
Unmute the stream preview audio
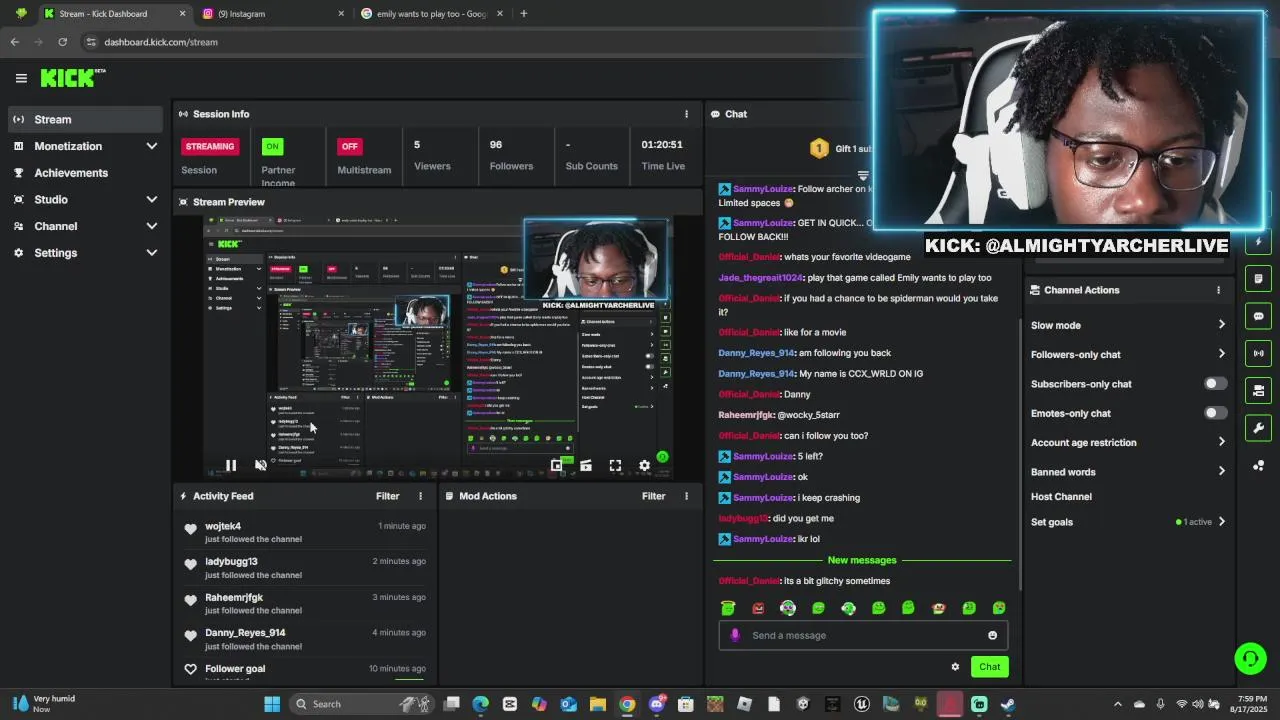[261, 465]
